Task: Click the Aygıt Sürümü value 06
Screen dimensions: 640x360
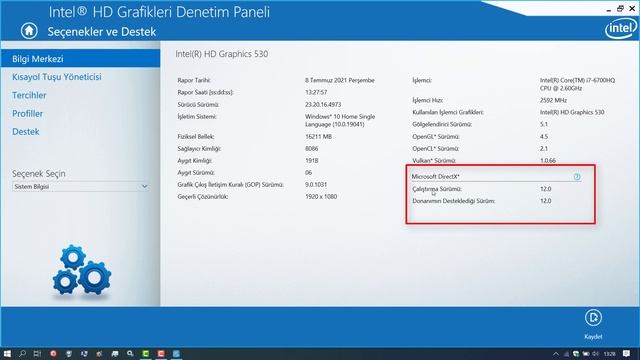Action: pyautogui.click(x=309, y=173)
